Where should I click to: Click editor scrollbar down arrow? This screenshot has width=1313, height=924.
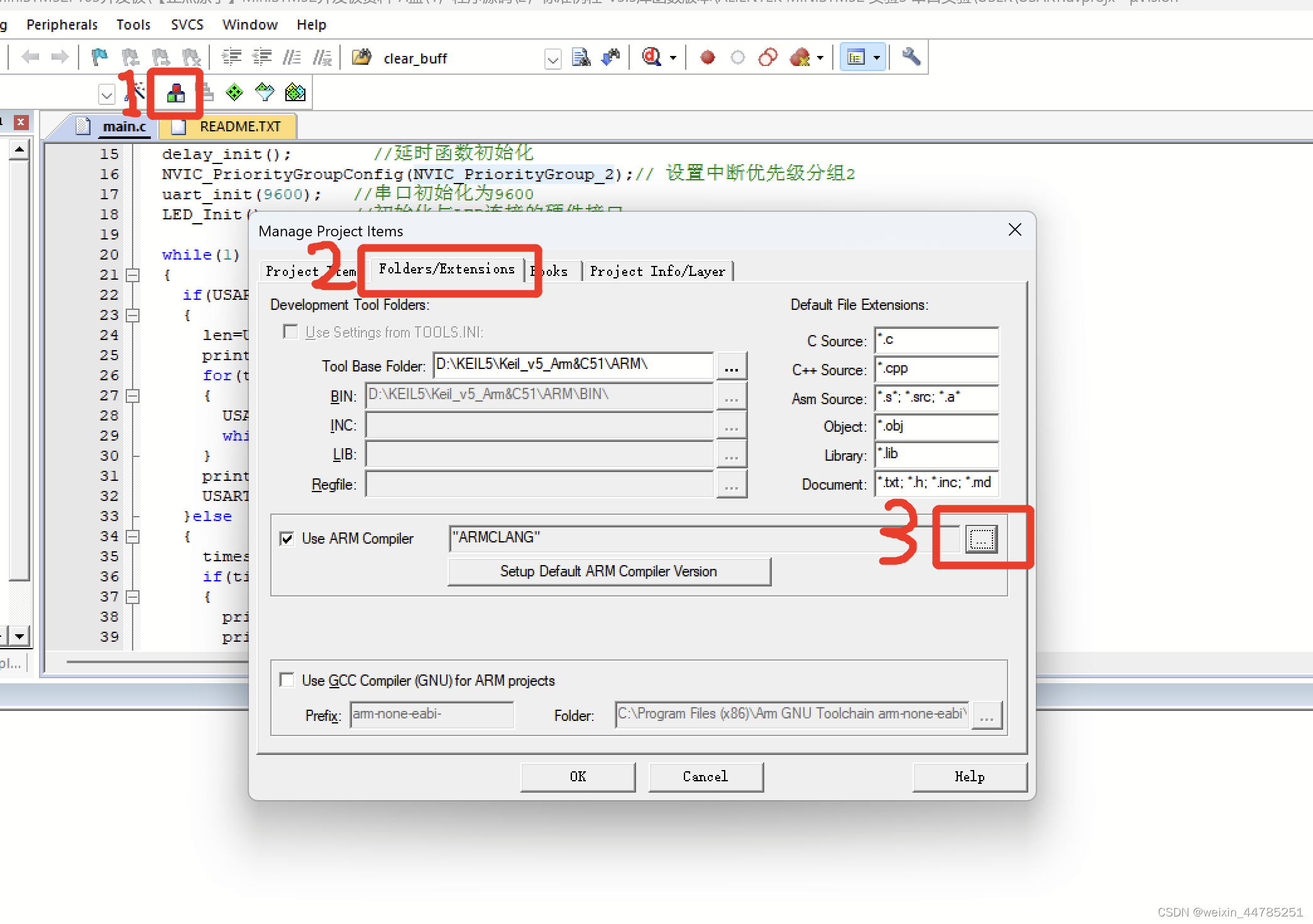click(x=19, y=636)
